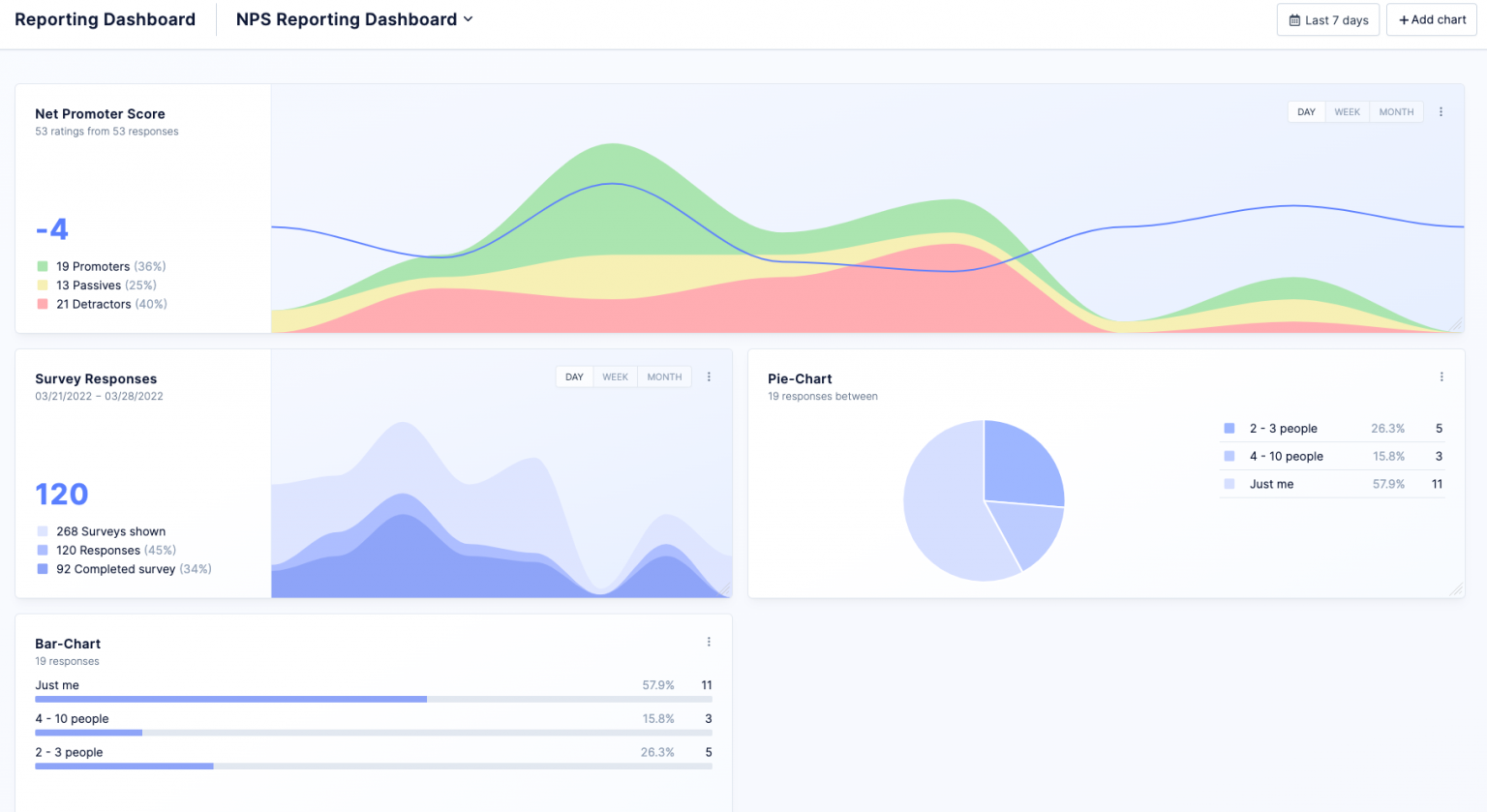Click the red Detractors legend swatch
1487x812 pixels.
[43, 304]
